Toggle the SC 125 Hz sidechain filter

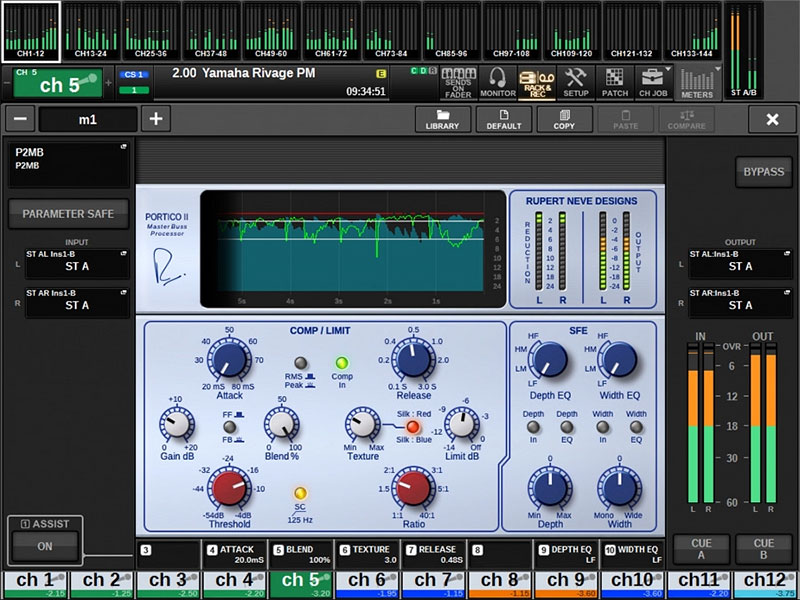coord(300,493)
